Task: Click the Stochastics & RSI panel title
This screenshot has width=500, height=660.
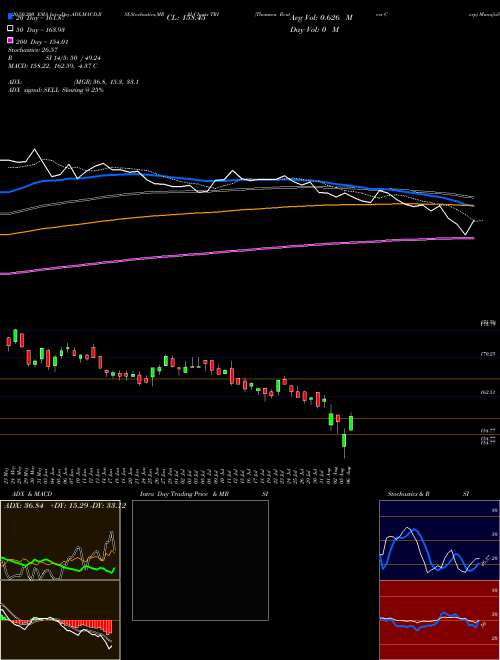Action: pyautogui.click(x=428, y=494)
